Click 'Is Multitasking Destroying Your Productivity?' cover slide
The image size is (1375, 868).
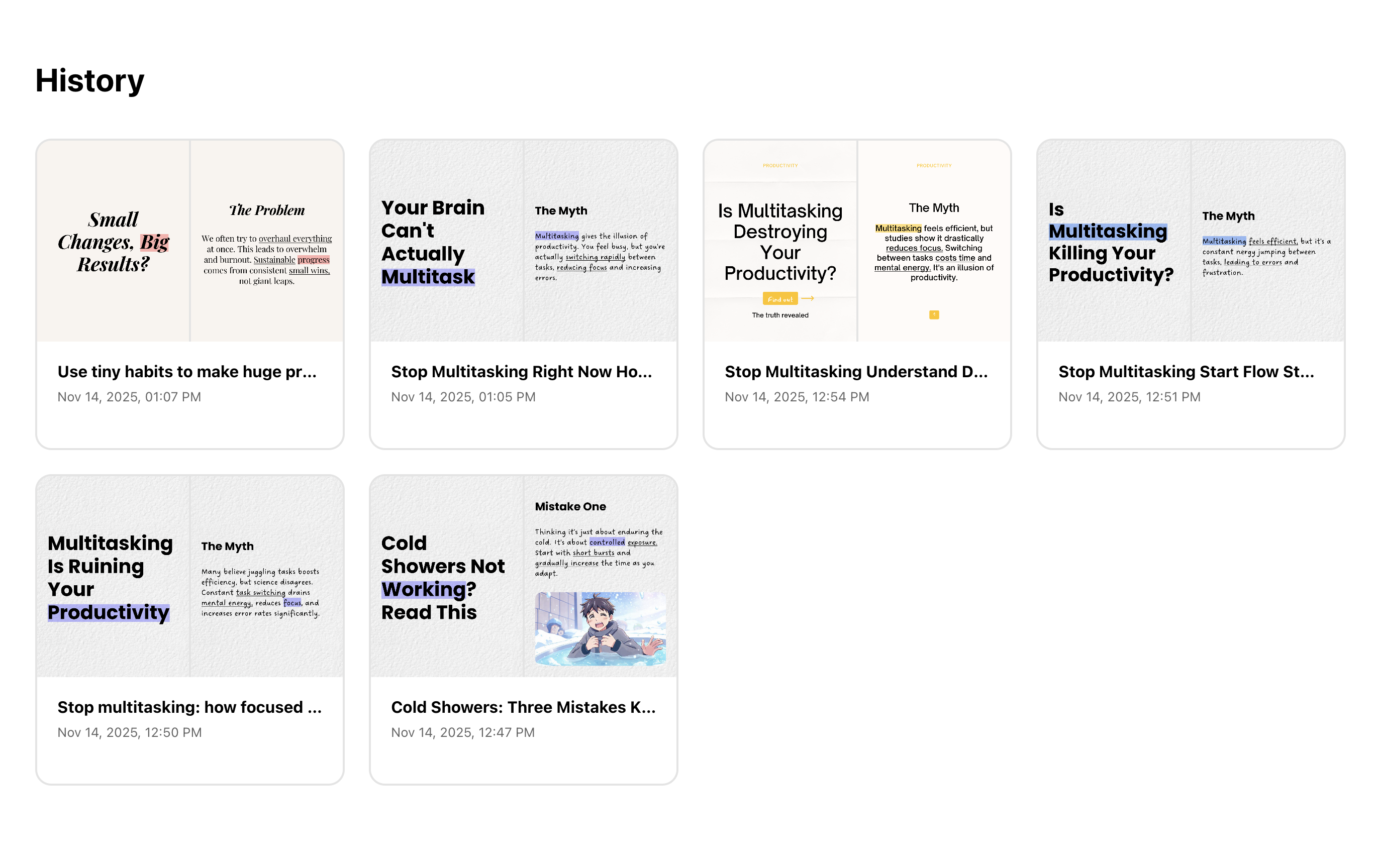pos(780,242)
